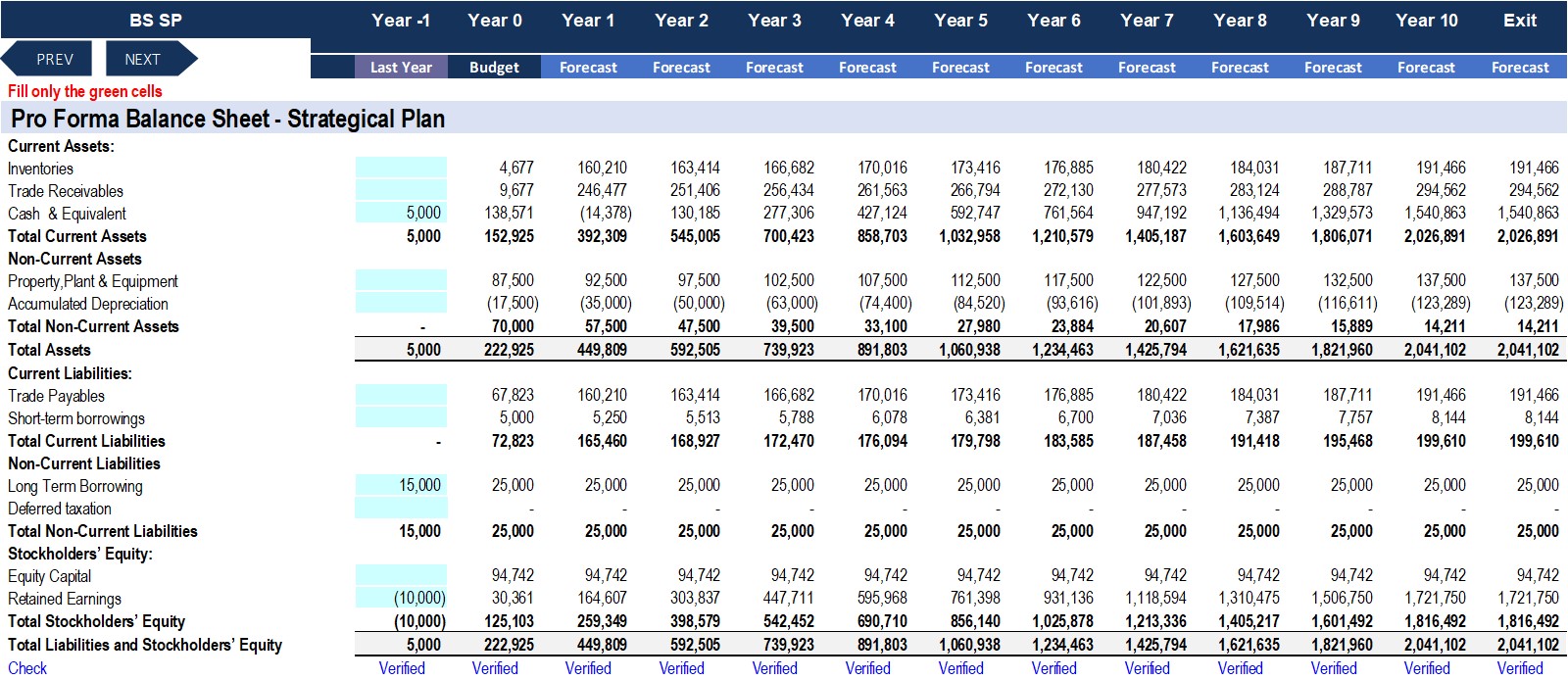The image size is (1568, 680).
Task: Click the NEXT navigation arrow button
Action: [x=150, y=59]
